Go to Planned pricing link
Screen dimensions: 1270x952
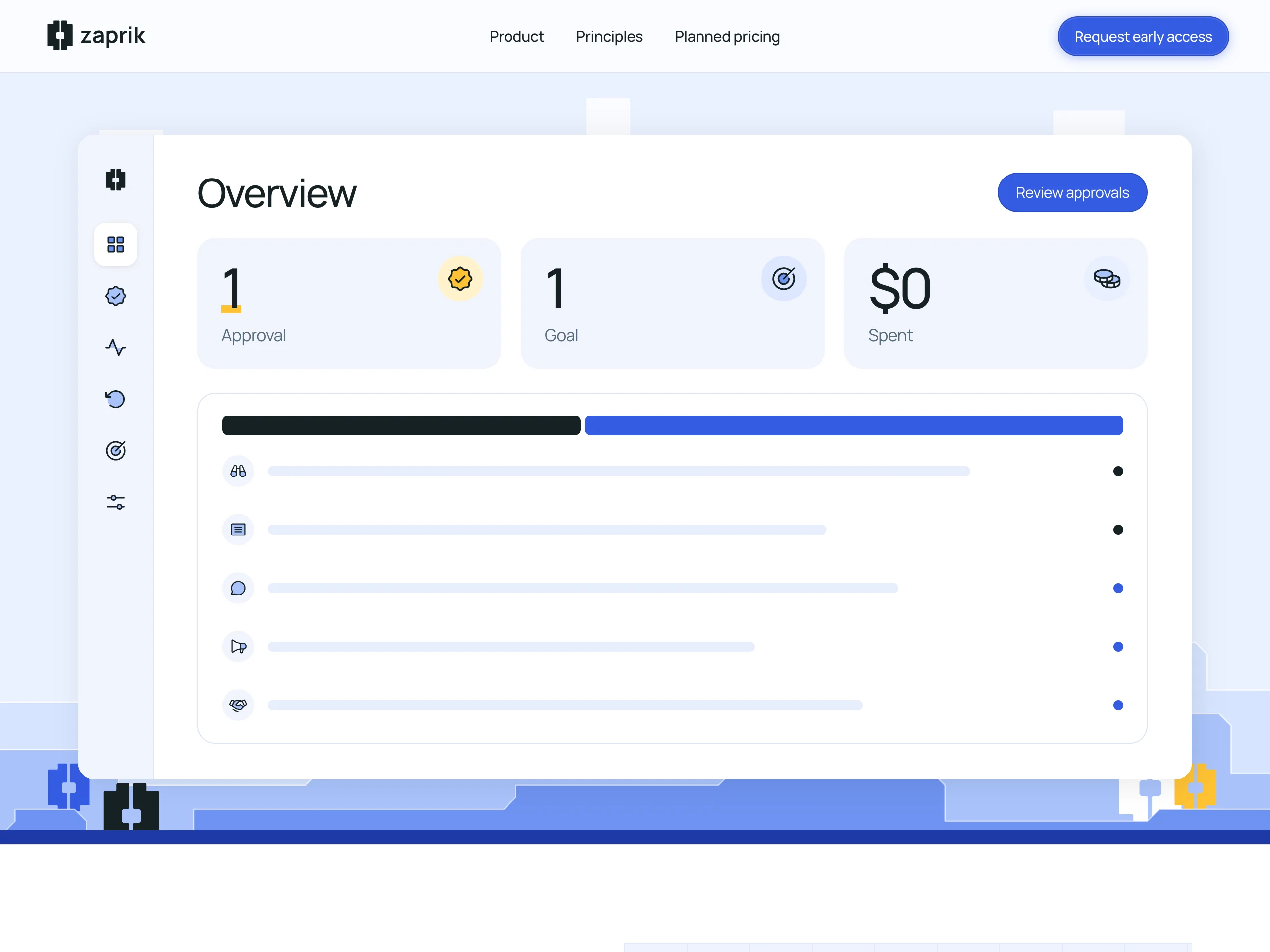727,37
